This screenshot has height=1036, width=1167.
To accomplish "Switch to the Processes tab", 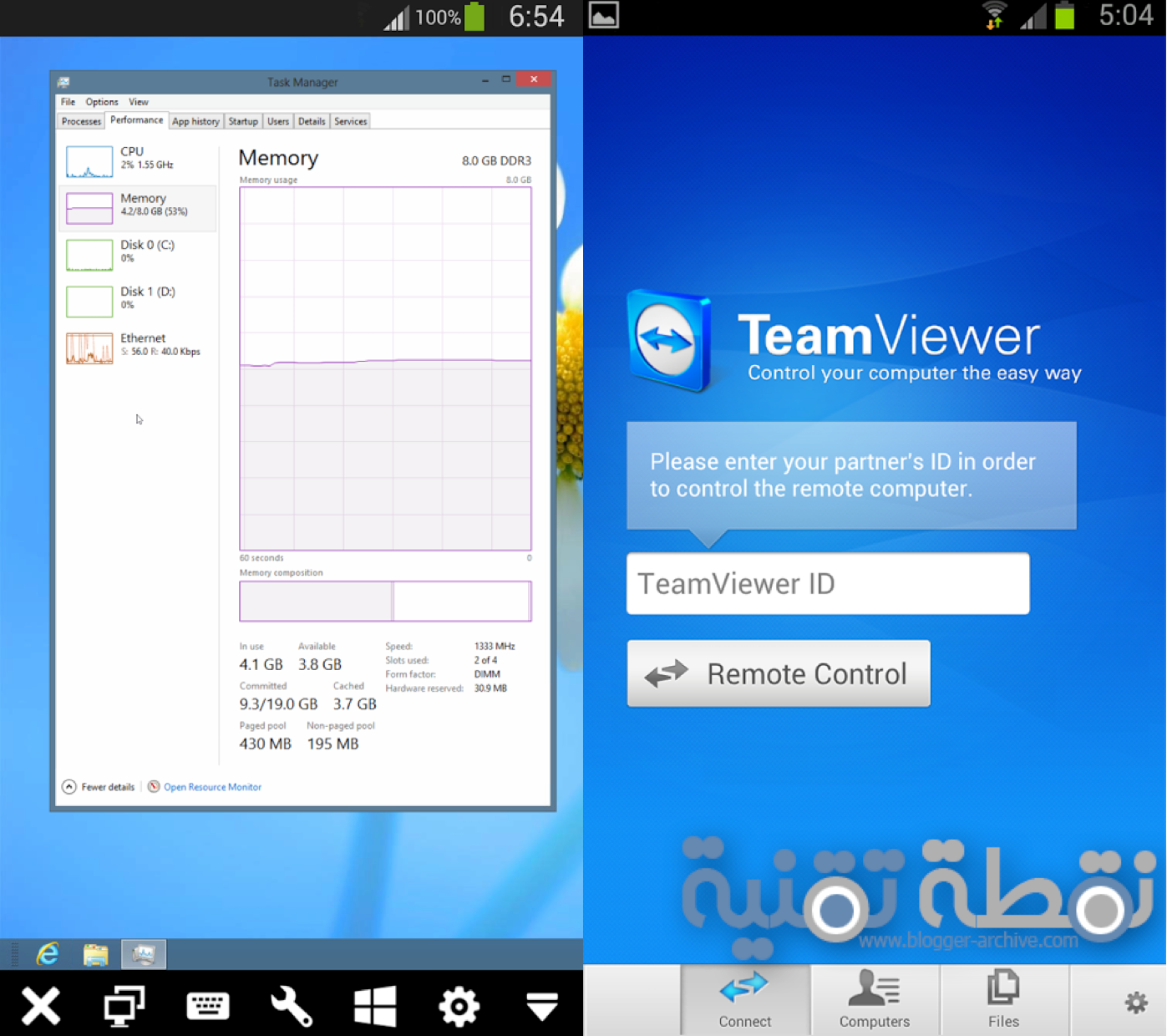I will 81,121.
